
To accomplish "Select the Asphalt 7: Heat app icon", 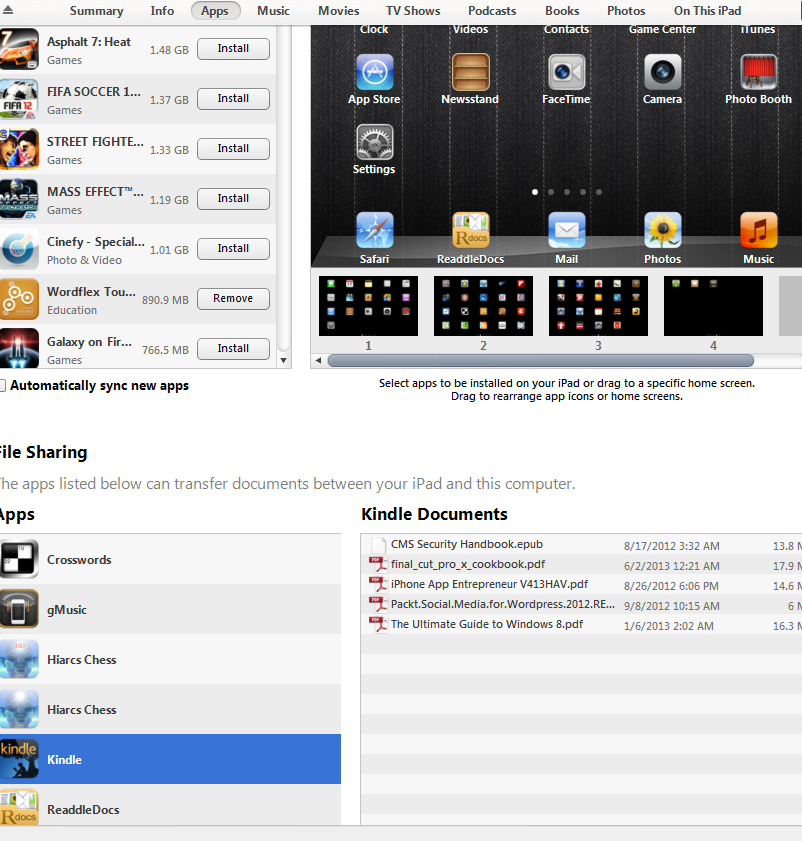I will coord(19,49).
